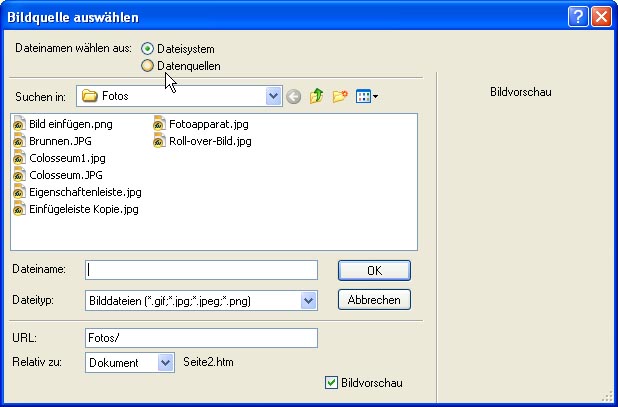
Task: Select the Datenquellen radio button
Action: click(x=147, y=66)
